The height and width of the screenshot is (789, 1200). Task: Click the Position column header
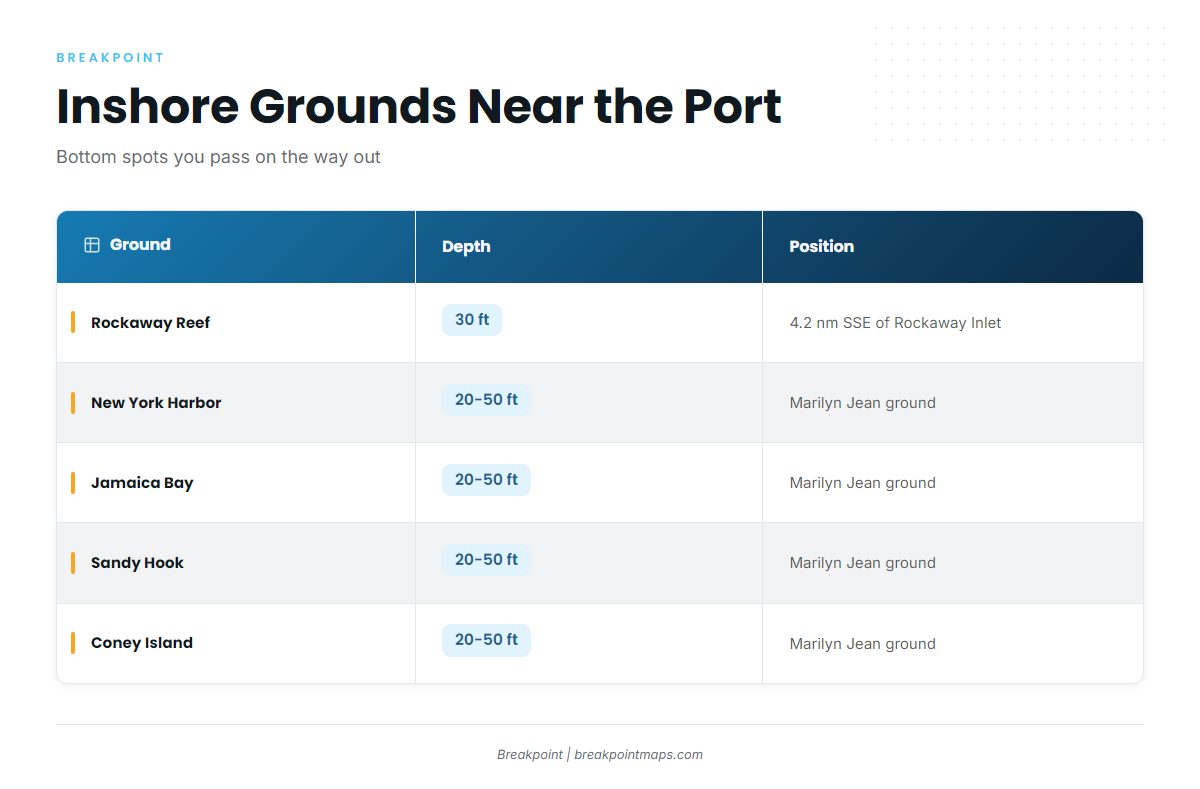[x=953, y=246]
